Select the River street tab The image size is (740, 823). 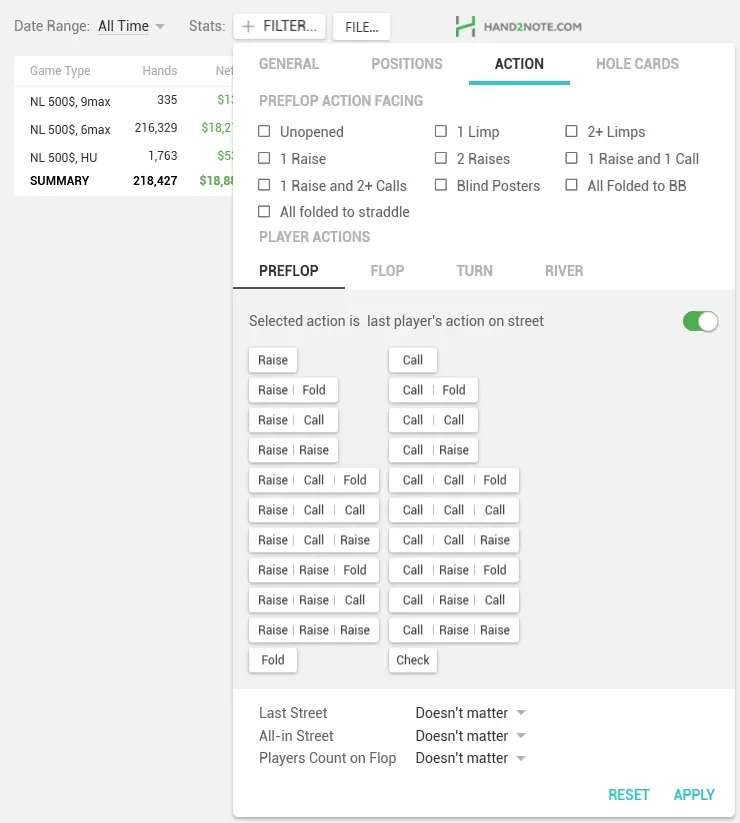[x=564, y=271]
